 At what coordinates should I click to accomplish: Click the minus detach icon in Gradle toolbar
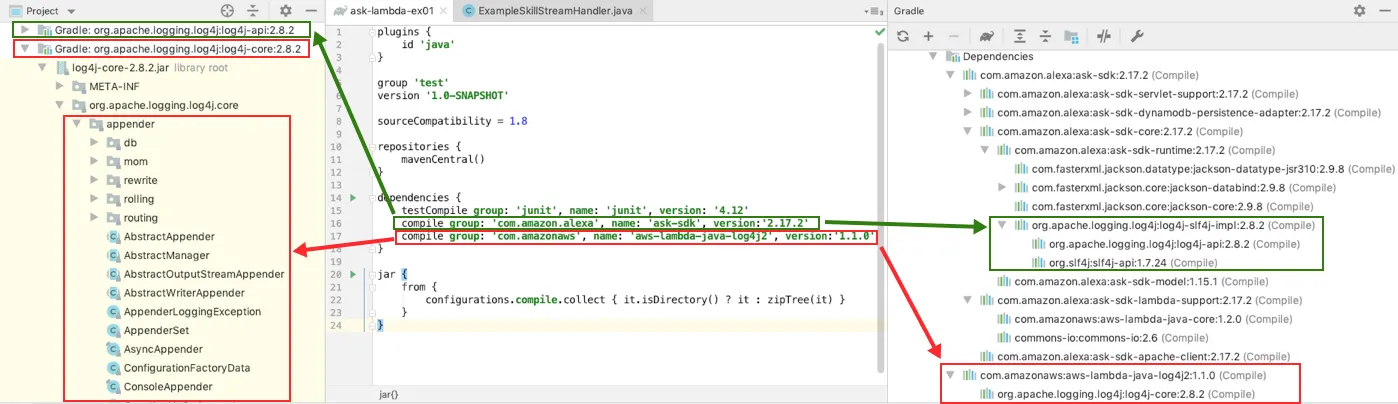pos(952,36)
